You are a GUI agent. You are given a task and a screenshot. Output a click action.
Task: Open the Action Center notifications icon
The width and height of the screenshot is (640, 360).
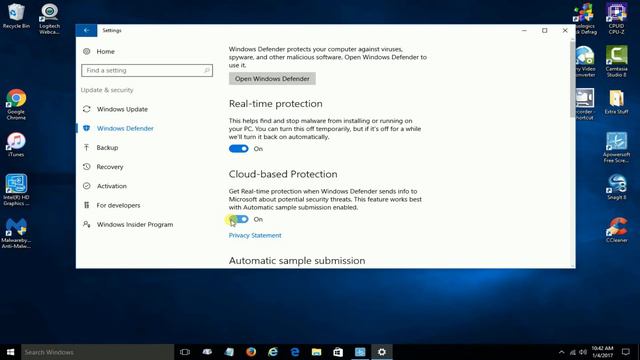pyautogui.click(x=626, y=352)
